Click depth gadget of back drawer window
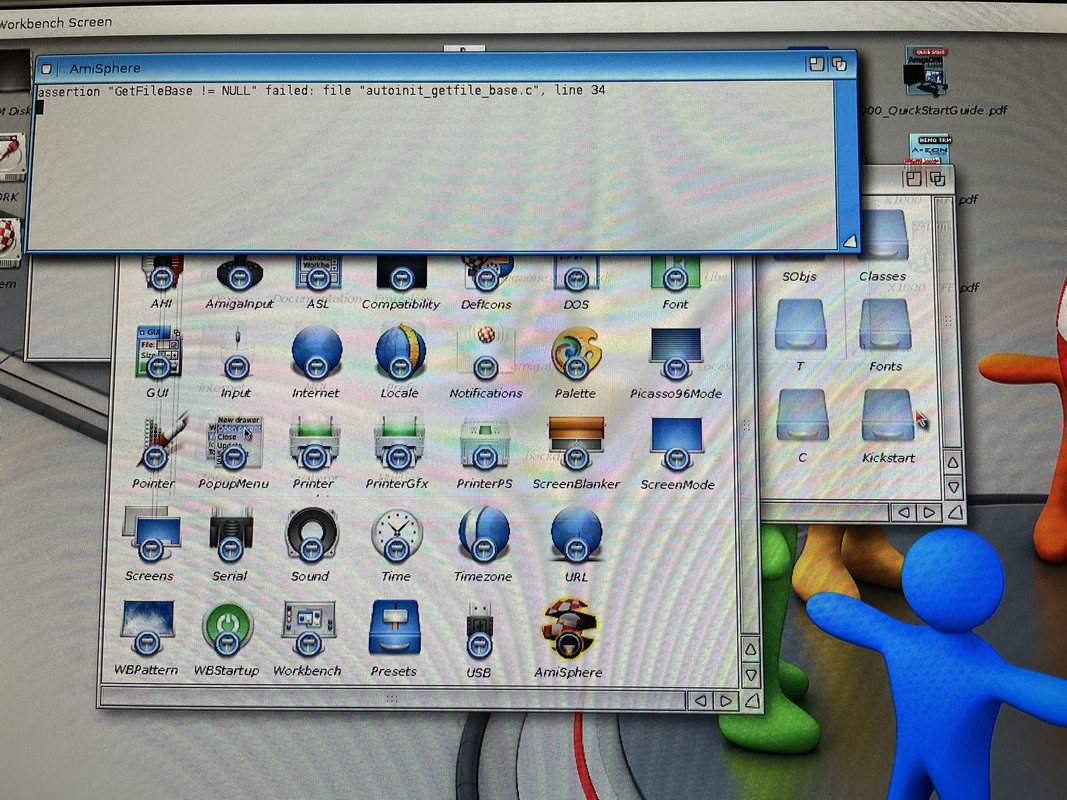Image resolution: width=1067 pixels, height=800 pixels. (x=938, y=179)
